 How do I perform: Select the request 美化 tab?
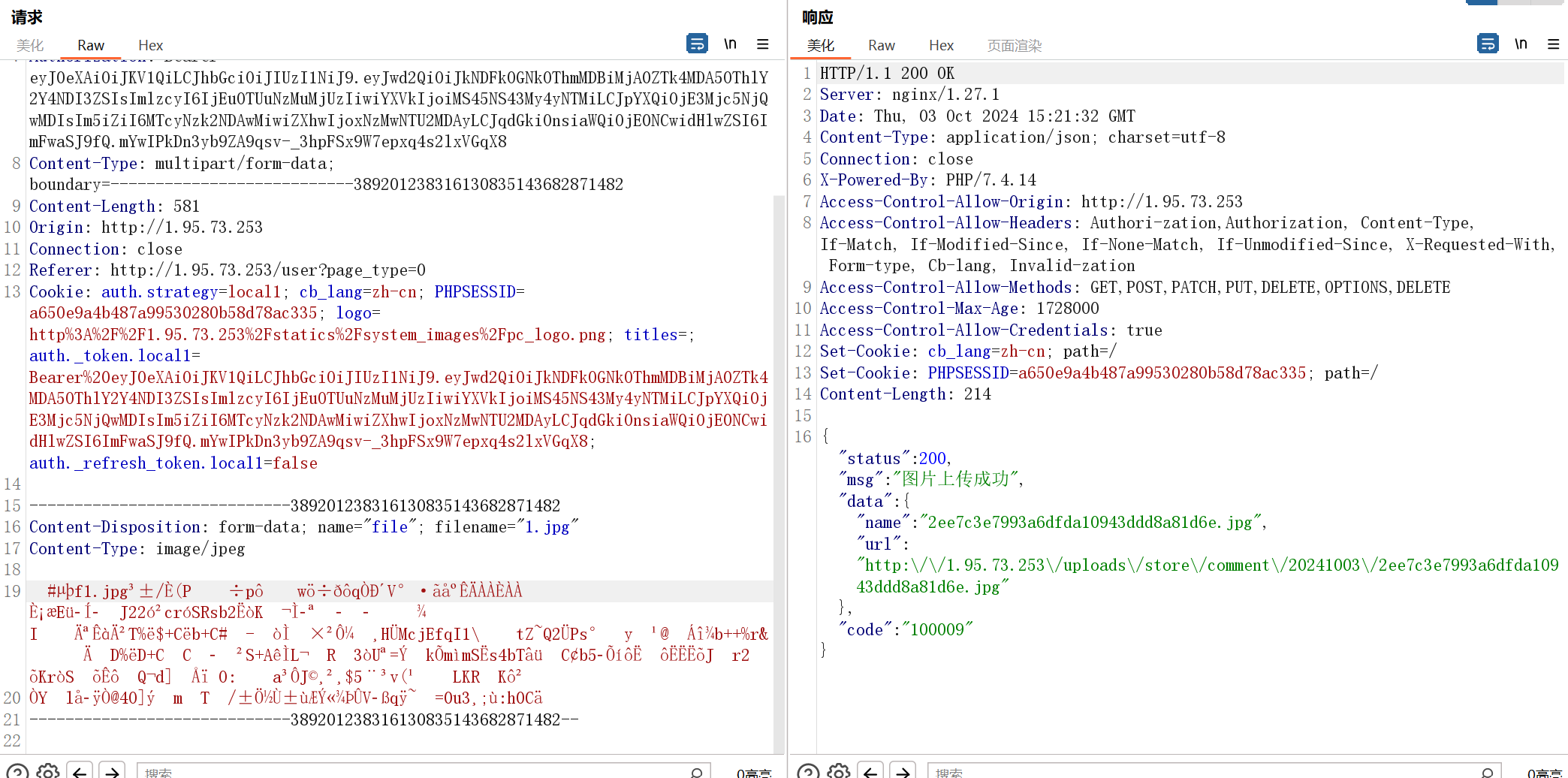(30, 45)
